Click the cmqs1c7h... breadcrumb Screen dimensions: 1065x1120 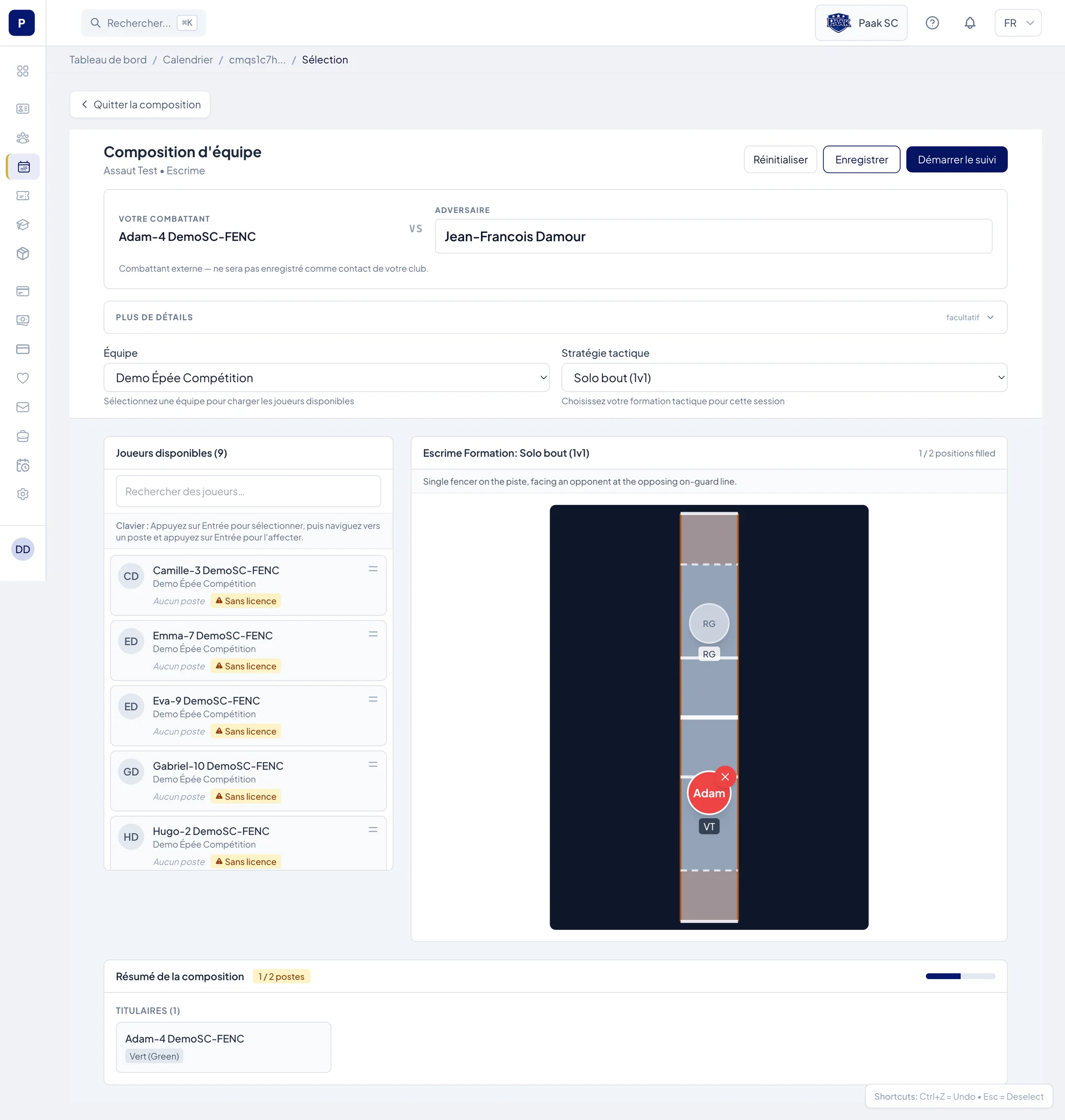click(x=257, y=59)
